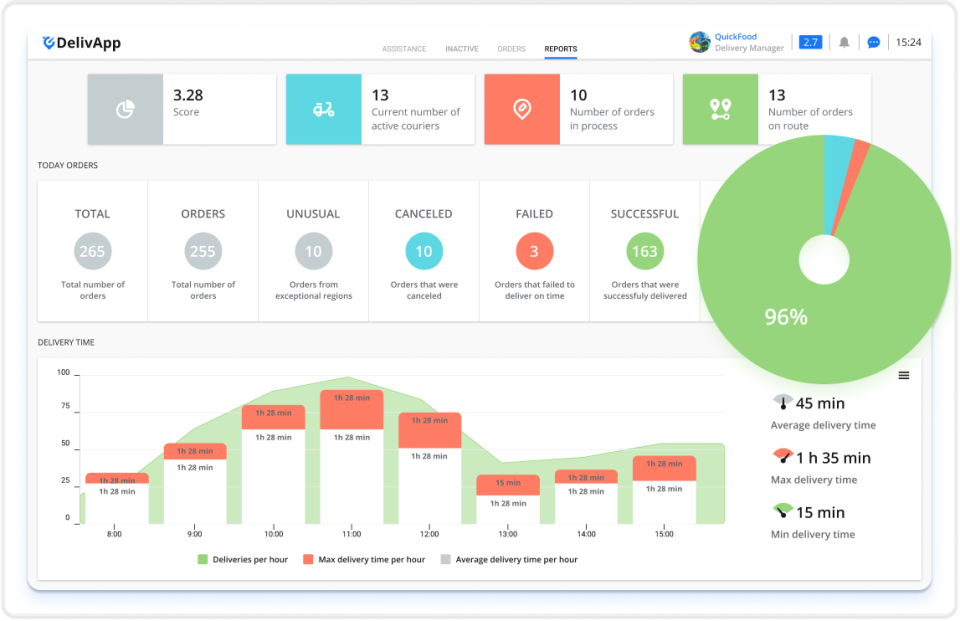The height and width of the screenshot is (621, 960).
Task: Select the active couriers scooter icon
Action: click(323, 108)
